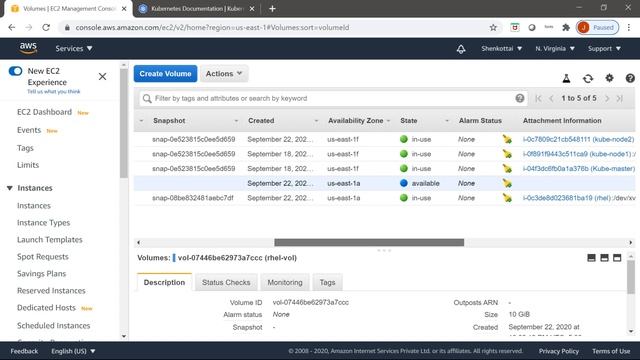Sort by the State column header

click(409, 121)
